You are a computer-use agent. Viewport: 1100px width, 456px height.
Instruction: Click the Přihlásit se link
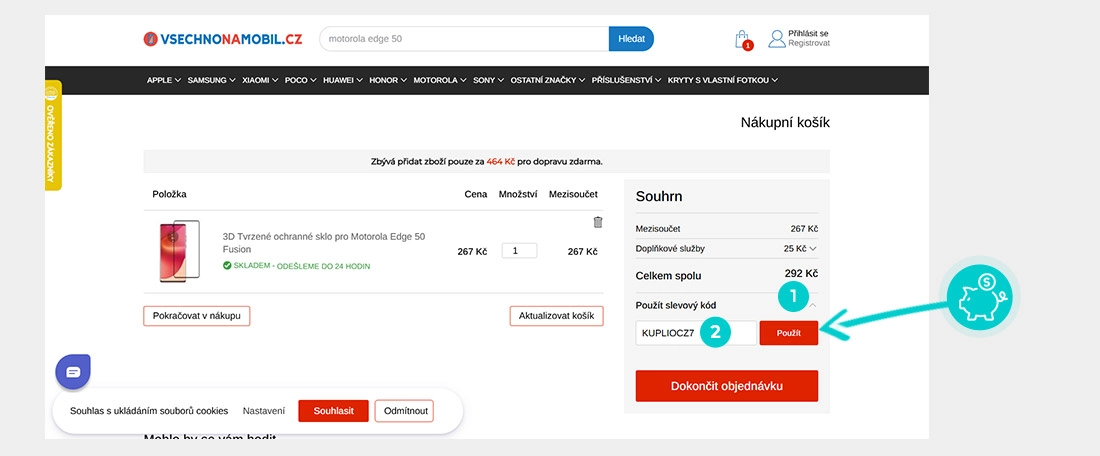(808, 33)
